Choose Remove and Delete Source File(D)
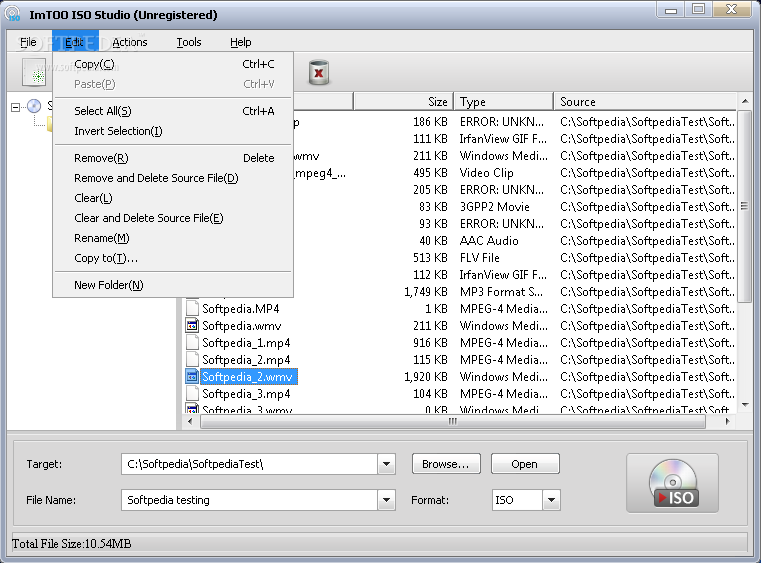Image resolution: width=761 pixels, height=563 pixels. coord(173,178)
